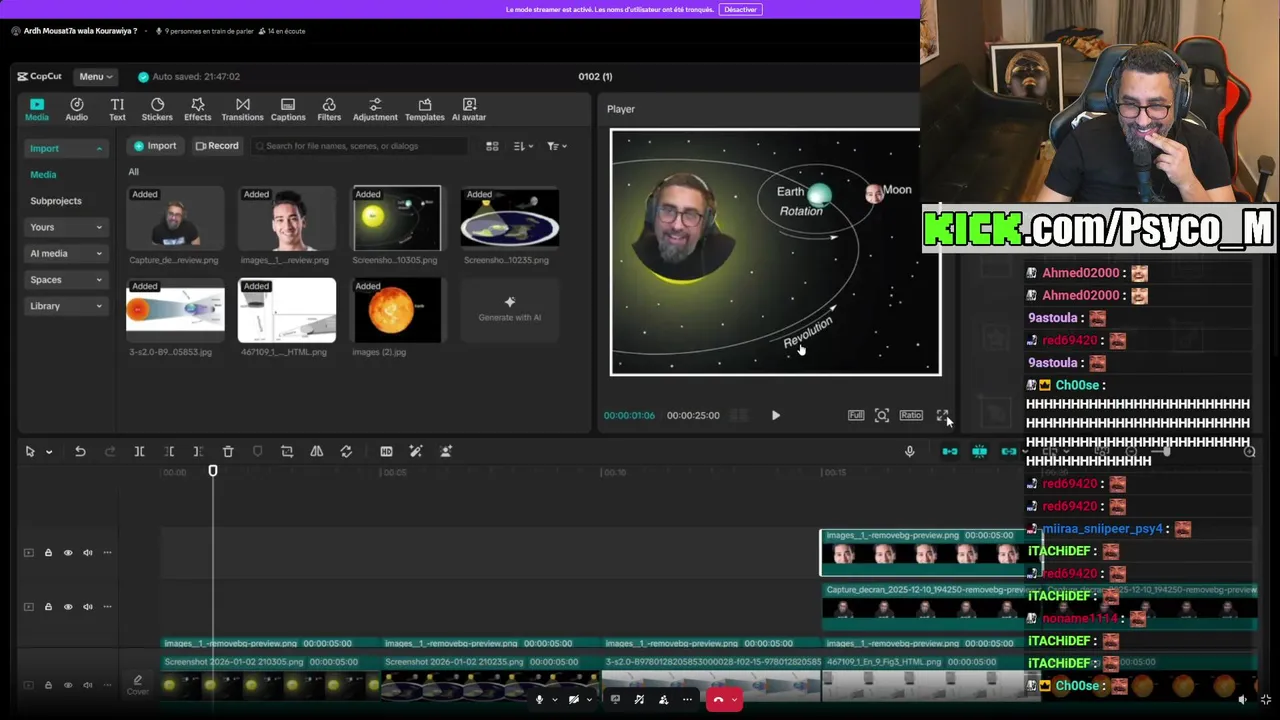The height and width of the screenshot is (720, 1280).
Task: Lock the Capture_decran clip track
Action: [48, 607]
